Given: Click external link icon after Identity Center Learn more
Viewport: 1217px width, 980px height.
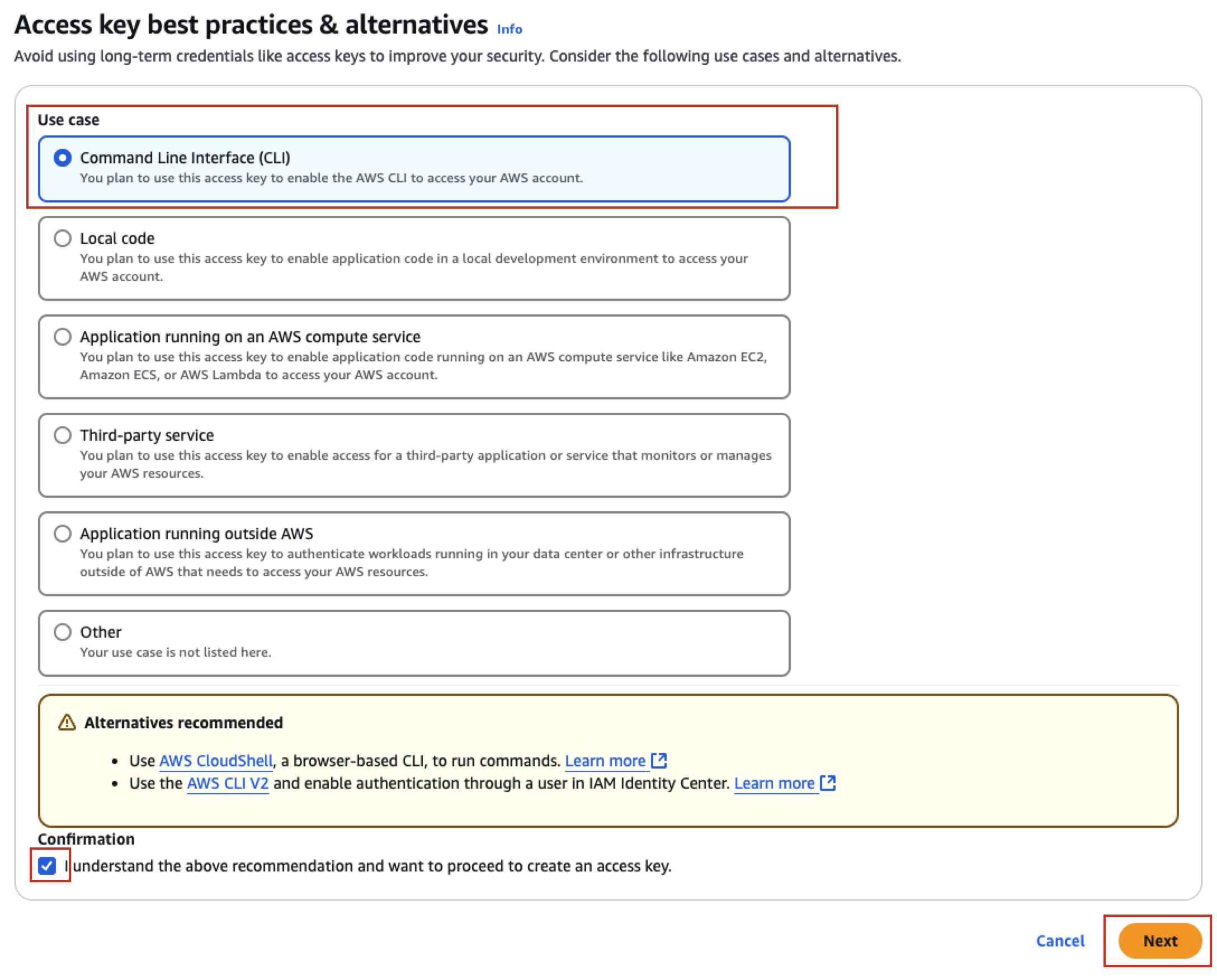Looking at the screenshot, I should (x=828, y=783).
